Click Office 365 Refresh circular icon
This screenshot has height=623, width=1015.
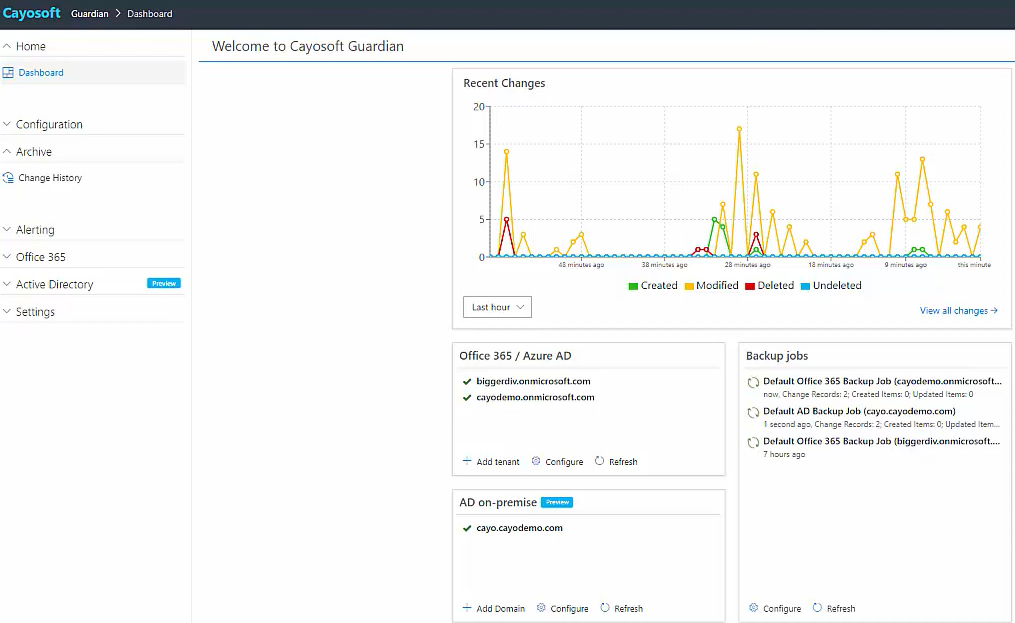(599, 461)
